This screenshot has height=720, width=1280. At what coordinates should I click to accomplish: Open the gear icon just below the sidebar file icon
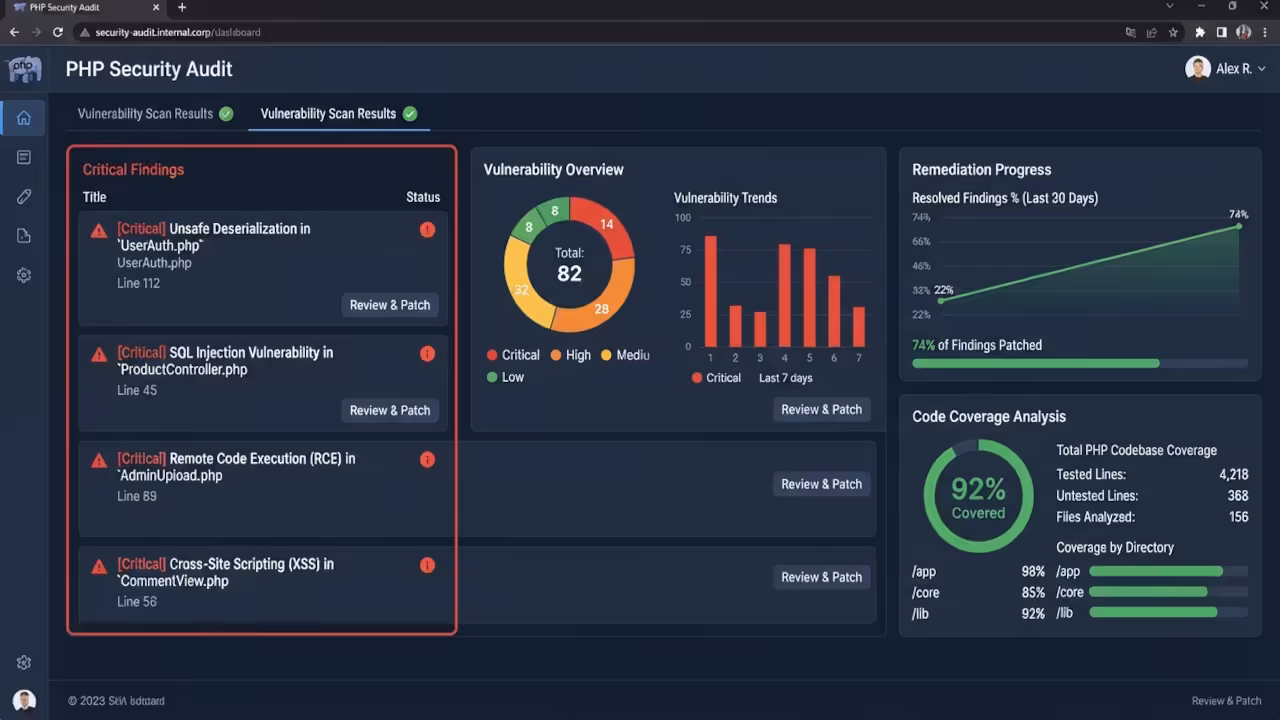coord(24,275)
